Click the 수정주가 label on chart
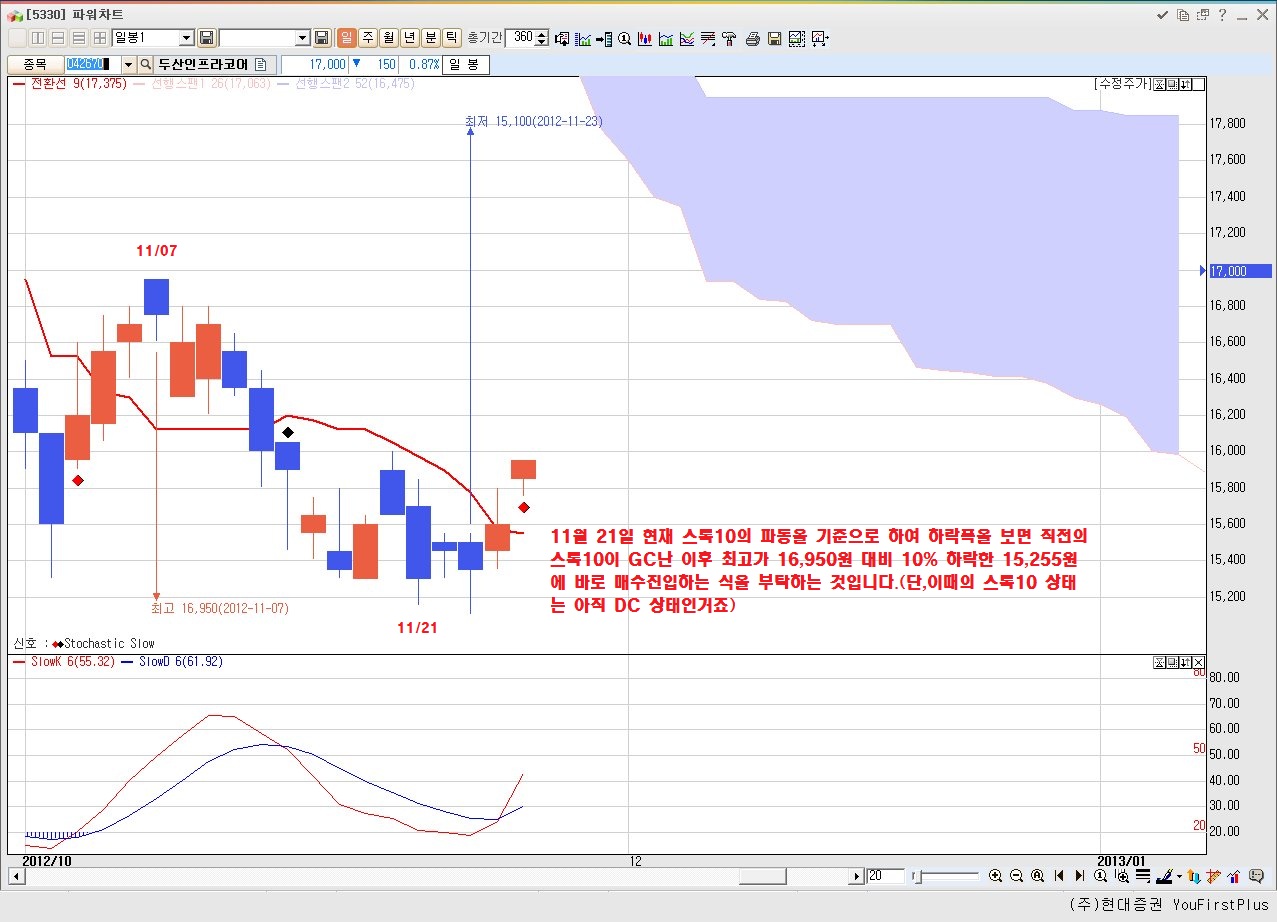The image size is (1277, 922). 1122,84
